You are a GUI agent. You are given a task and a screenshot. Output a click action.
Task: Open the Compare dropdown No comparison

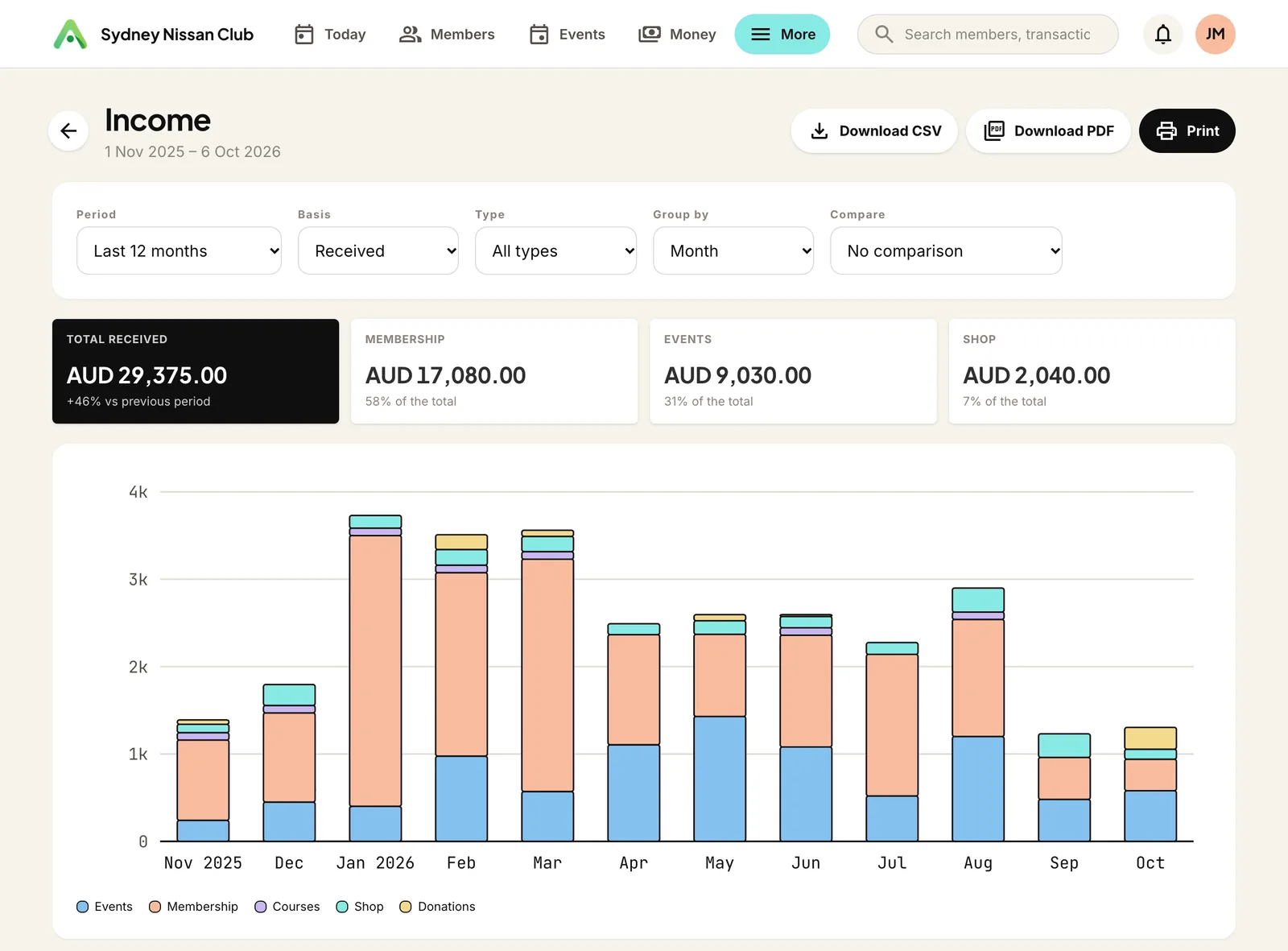[x=946, y=250]
